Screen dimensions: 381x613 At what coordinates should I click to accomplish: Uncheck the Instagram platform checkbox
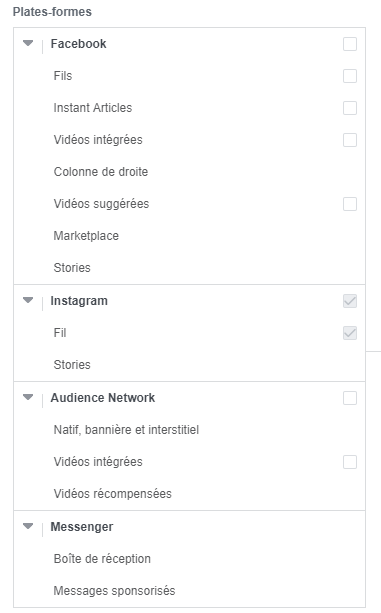[x=350, y=301]
